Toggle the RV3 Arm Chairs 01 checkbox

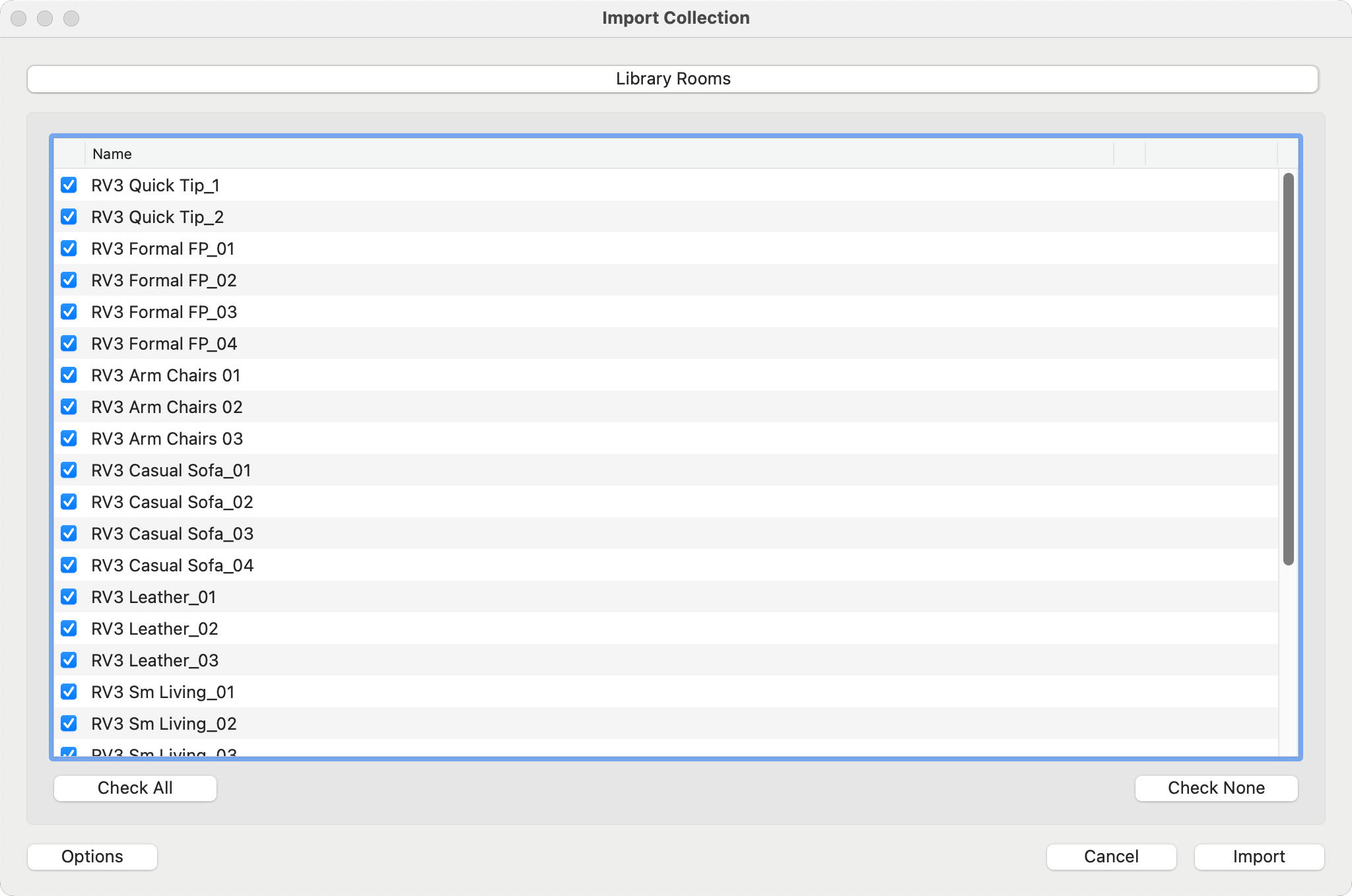pos(69,375)
